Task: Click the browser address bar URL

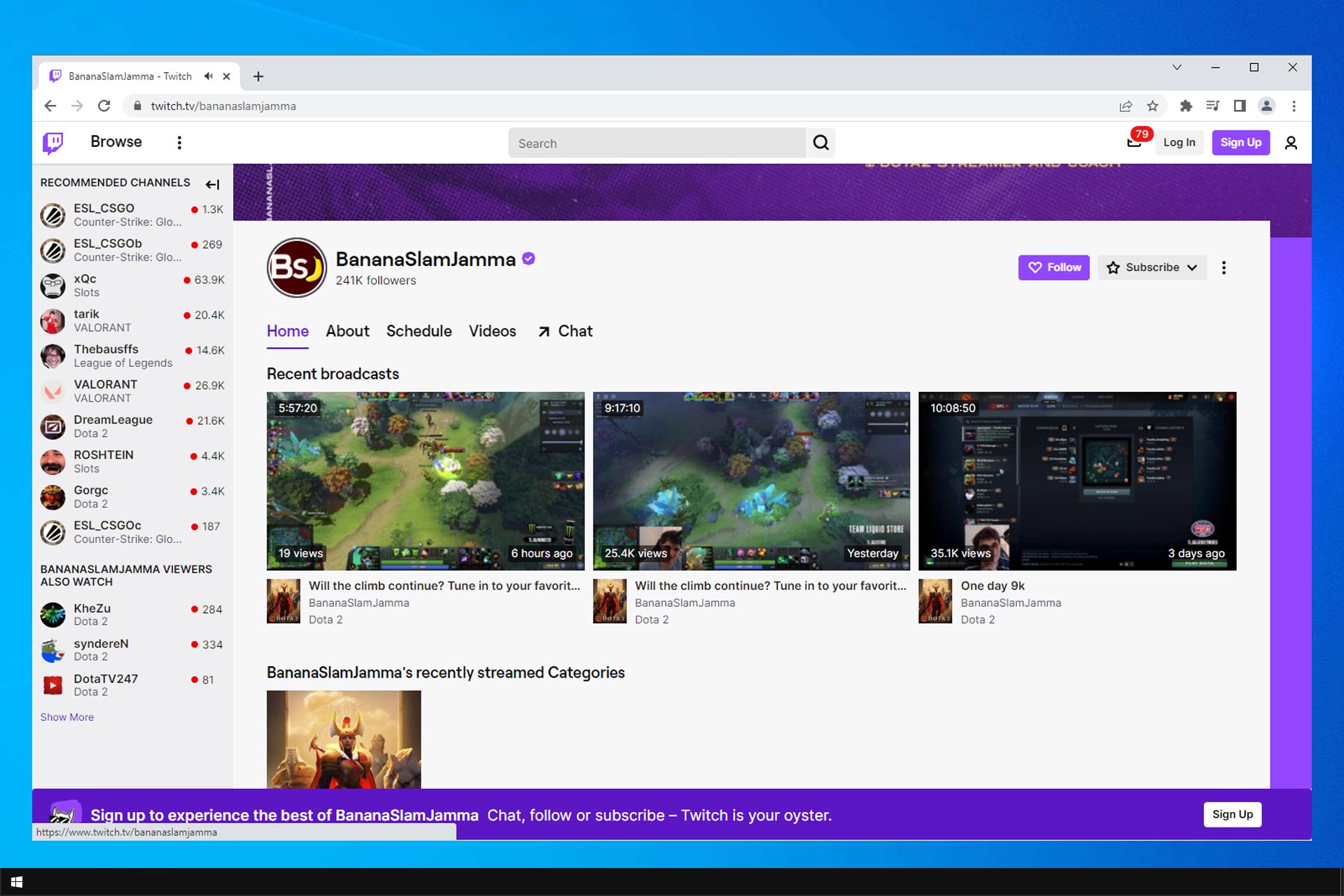Action: [x=223, y=106]
